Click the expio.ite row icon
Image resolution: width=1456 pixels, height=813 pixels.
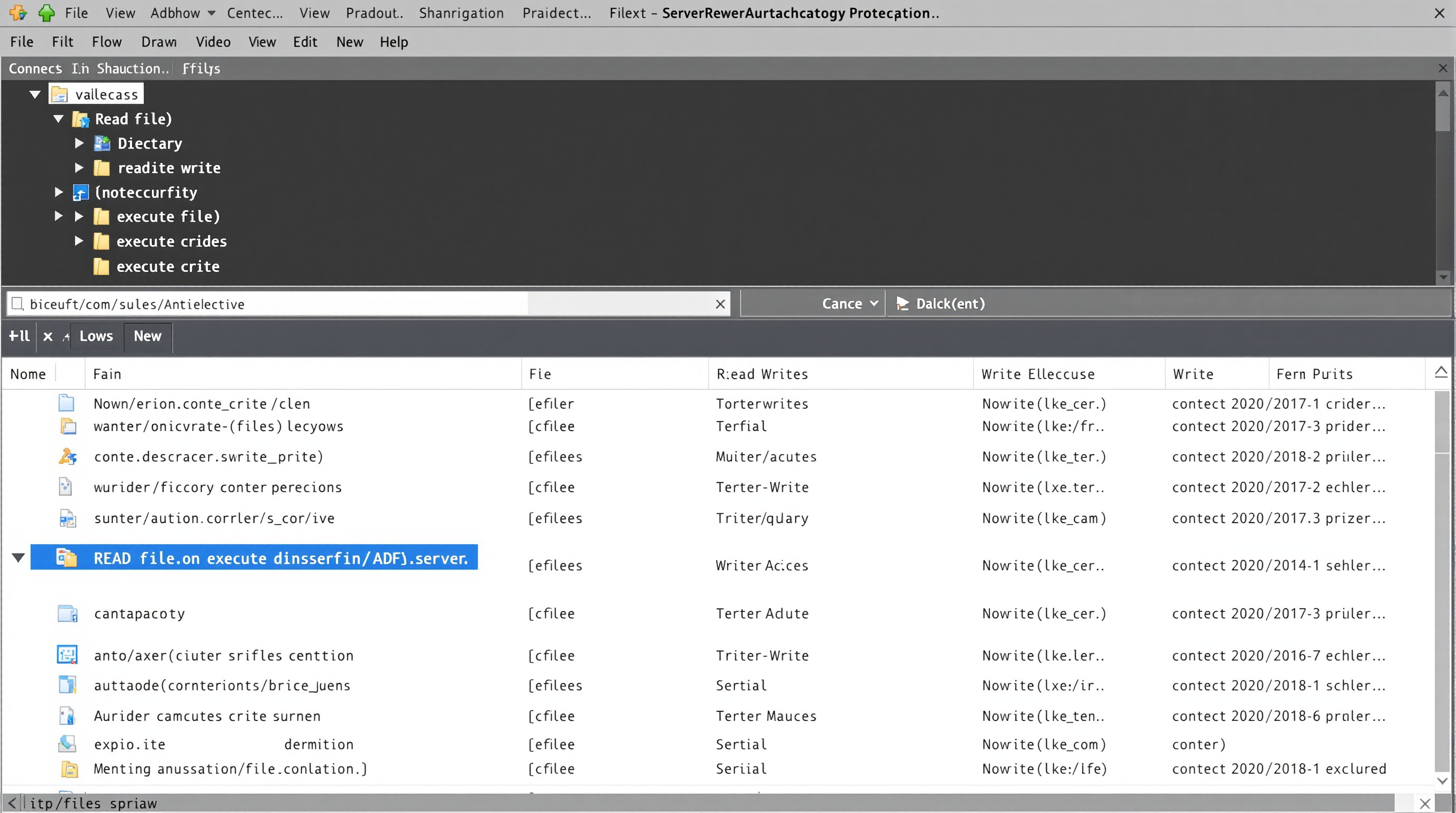point(67,744)
